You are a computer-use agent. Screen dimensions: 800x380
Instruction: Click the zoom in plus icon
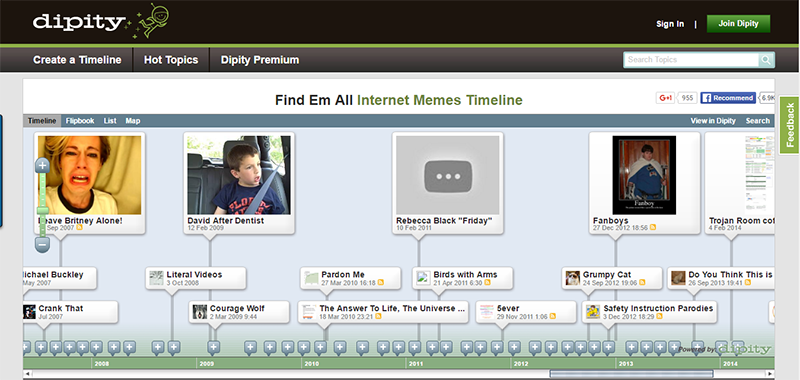pos(42,165)
